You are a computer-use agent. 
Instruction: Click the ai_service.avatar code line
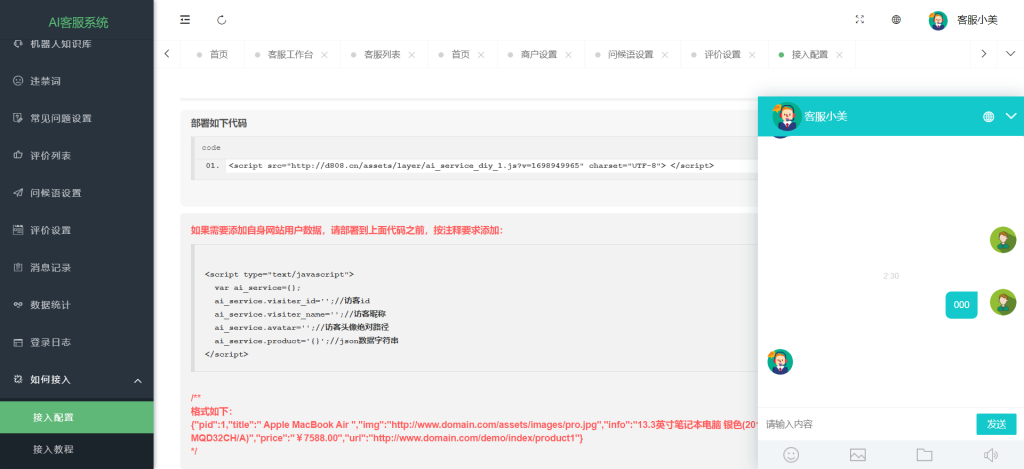tap(302, 327)
